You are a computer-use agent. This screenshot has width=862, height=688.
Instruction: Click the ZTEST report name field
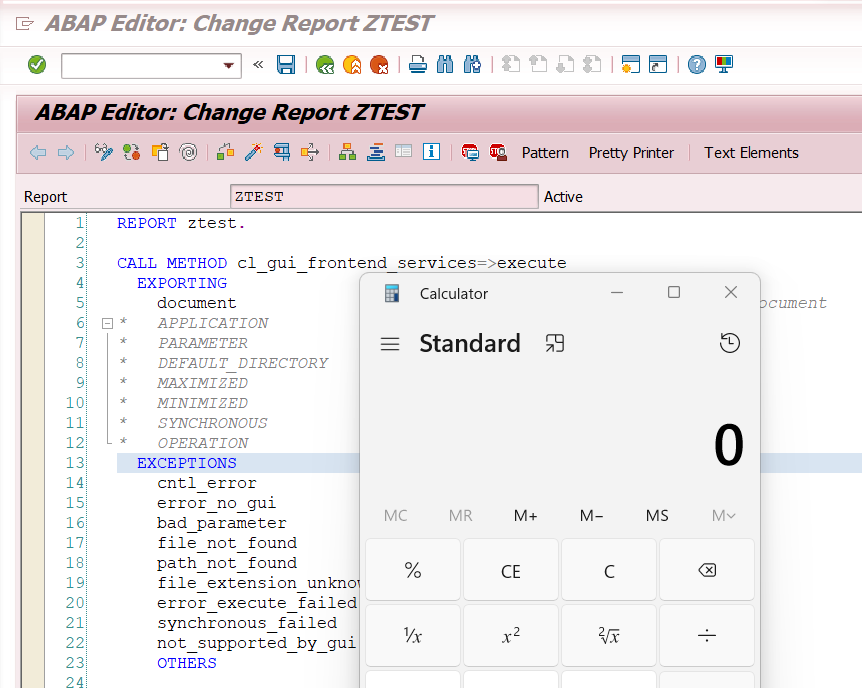(x=384, y=196)
